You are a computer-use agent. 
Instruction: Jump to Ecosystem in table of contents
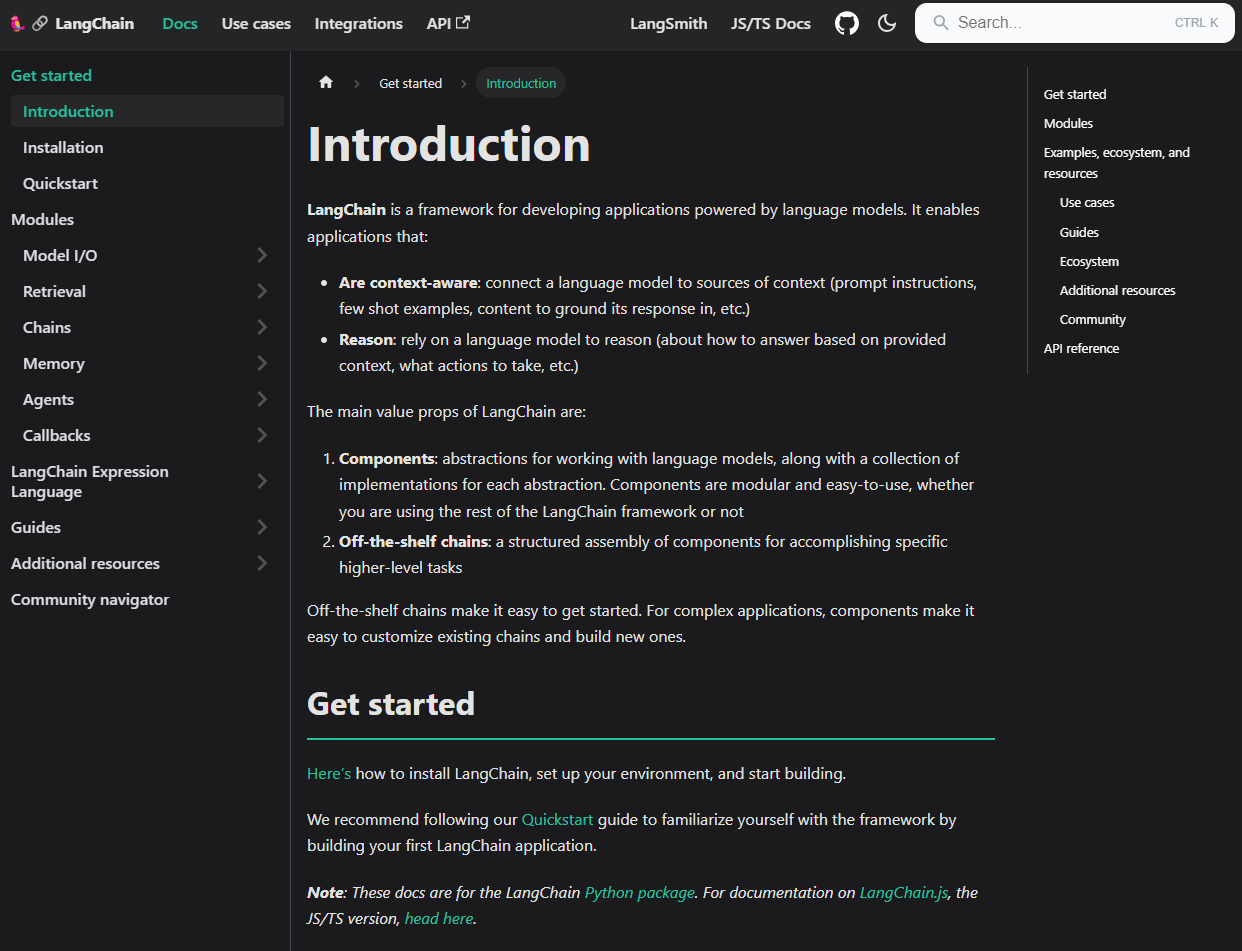coord(1089,261)
